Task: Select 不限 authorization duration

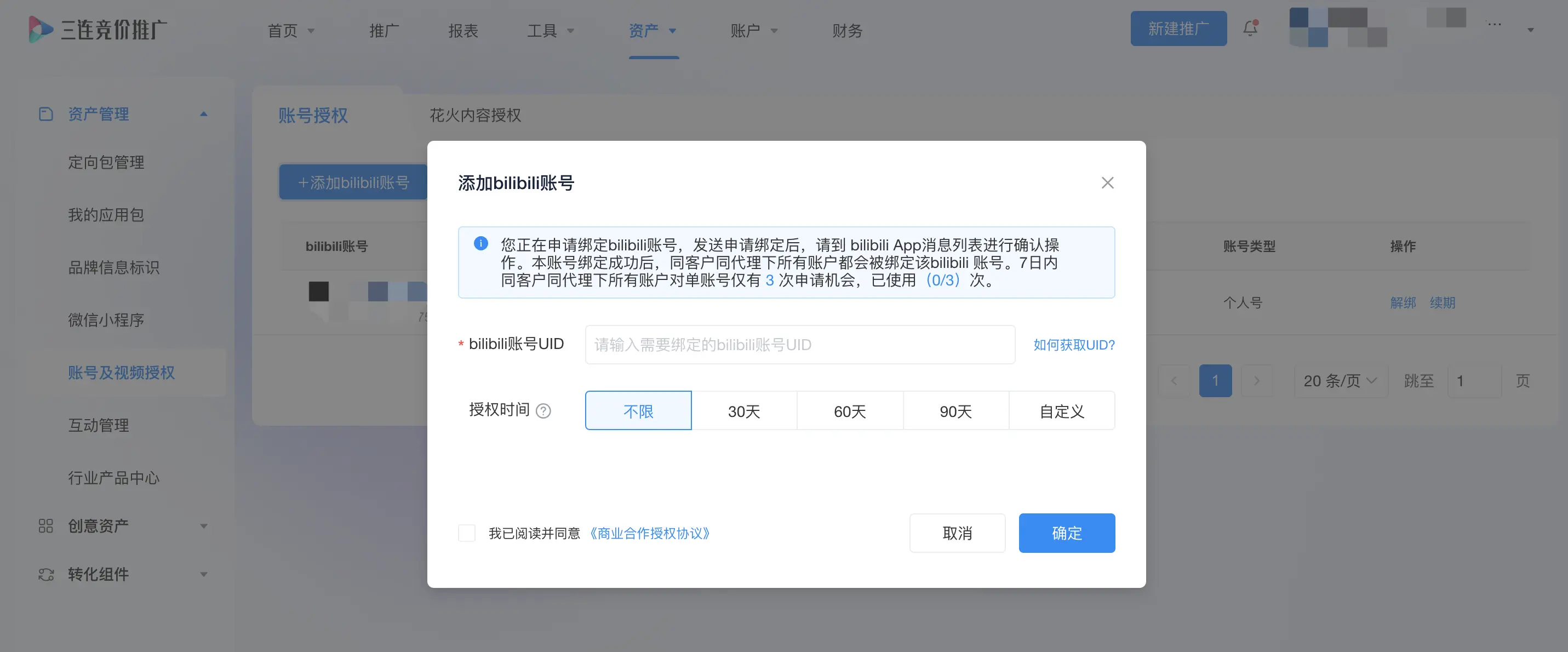Action: 638,411
